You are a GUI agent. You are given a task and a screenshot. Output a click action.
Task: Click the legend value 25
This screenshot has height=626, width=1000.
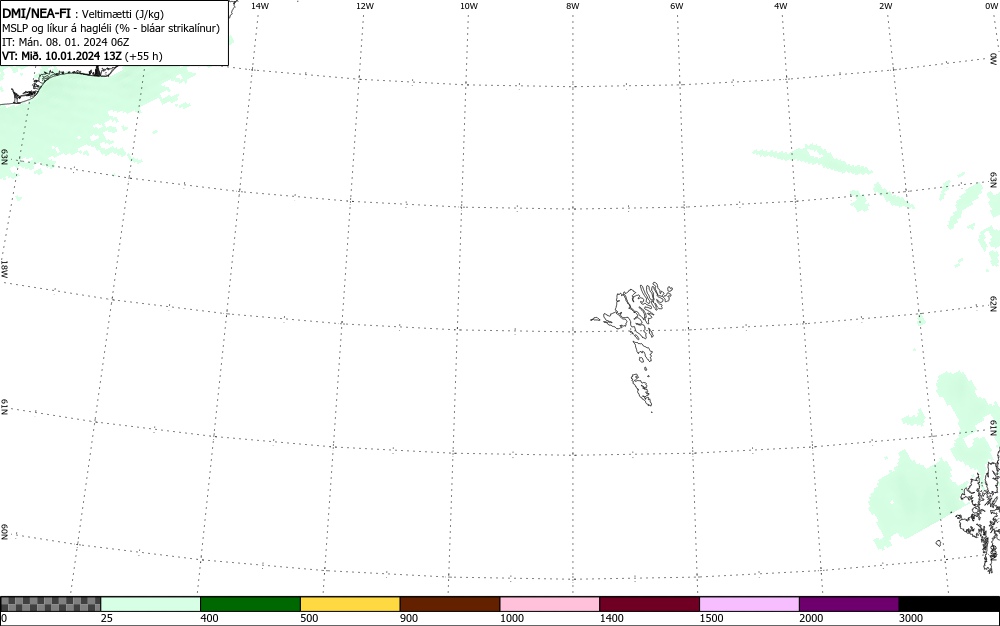click(x=107, y=618)
